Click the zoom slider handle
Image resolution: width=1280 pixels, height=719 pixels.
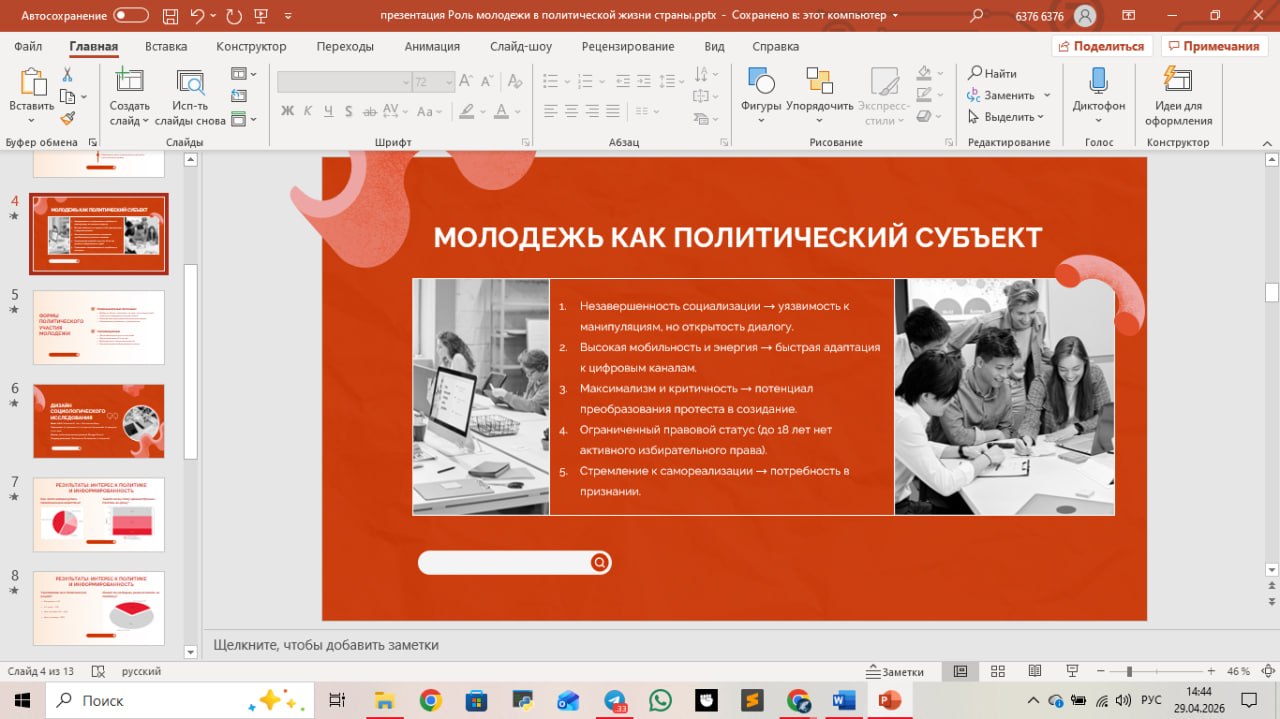1129,671
